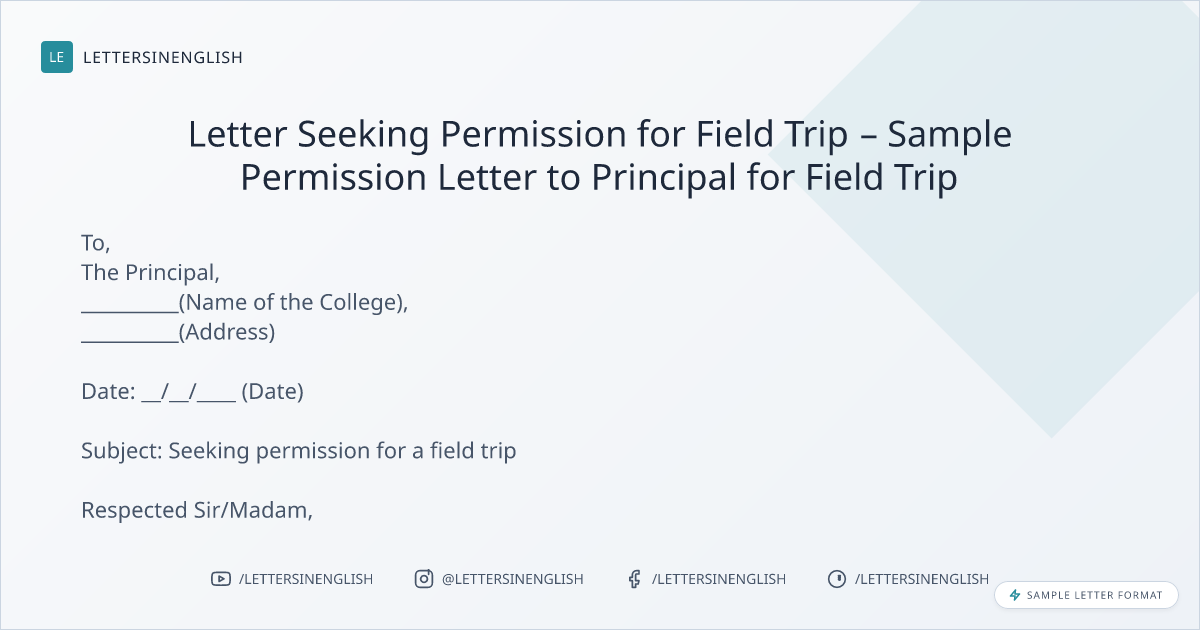The height and width of the screenshot is (630, 1200).
Task: Click the lightning bolt icon in the badge
Action: click(x=1015, y=595)
